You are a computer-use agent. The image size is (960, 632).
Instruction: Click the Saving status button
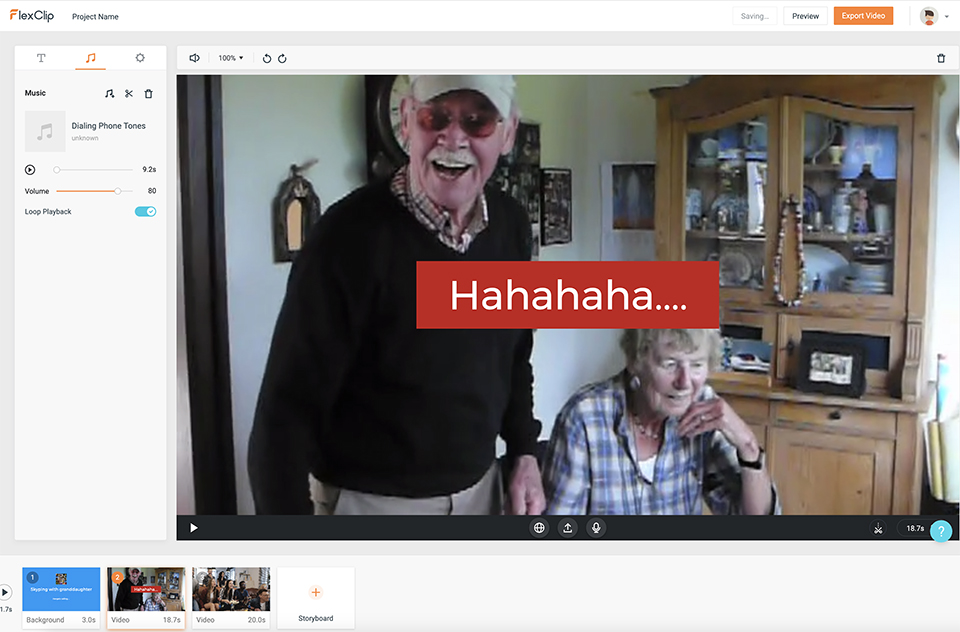point(754,16)
